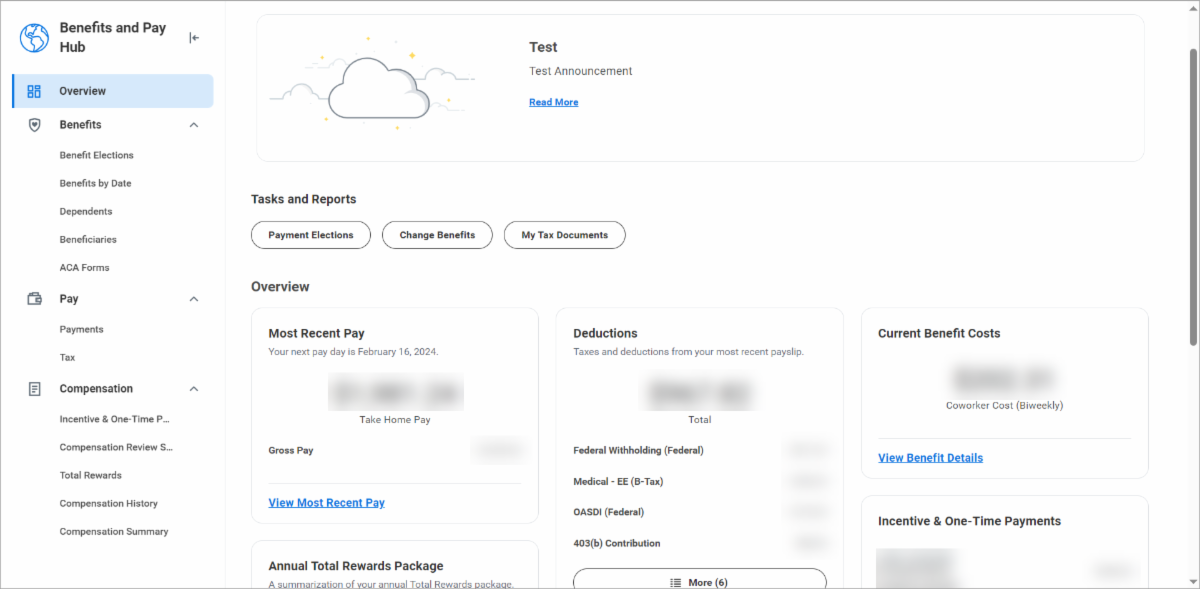Open My Tax Documents
This screenshot has width=1200, height=589.
[x=564, y=234]
